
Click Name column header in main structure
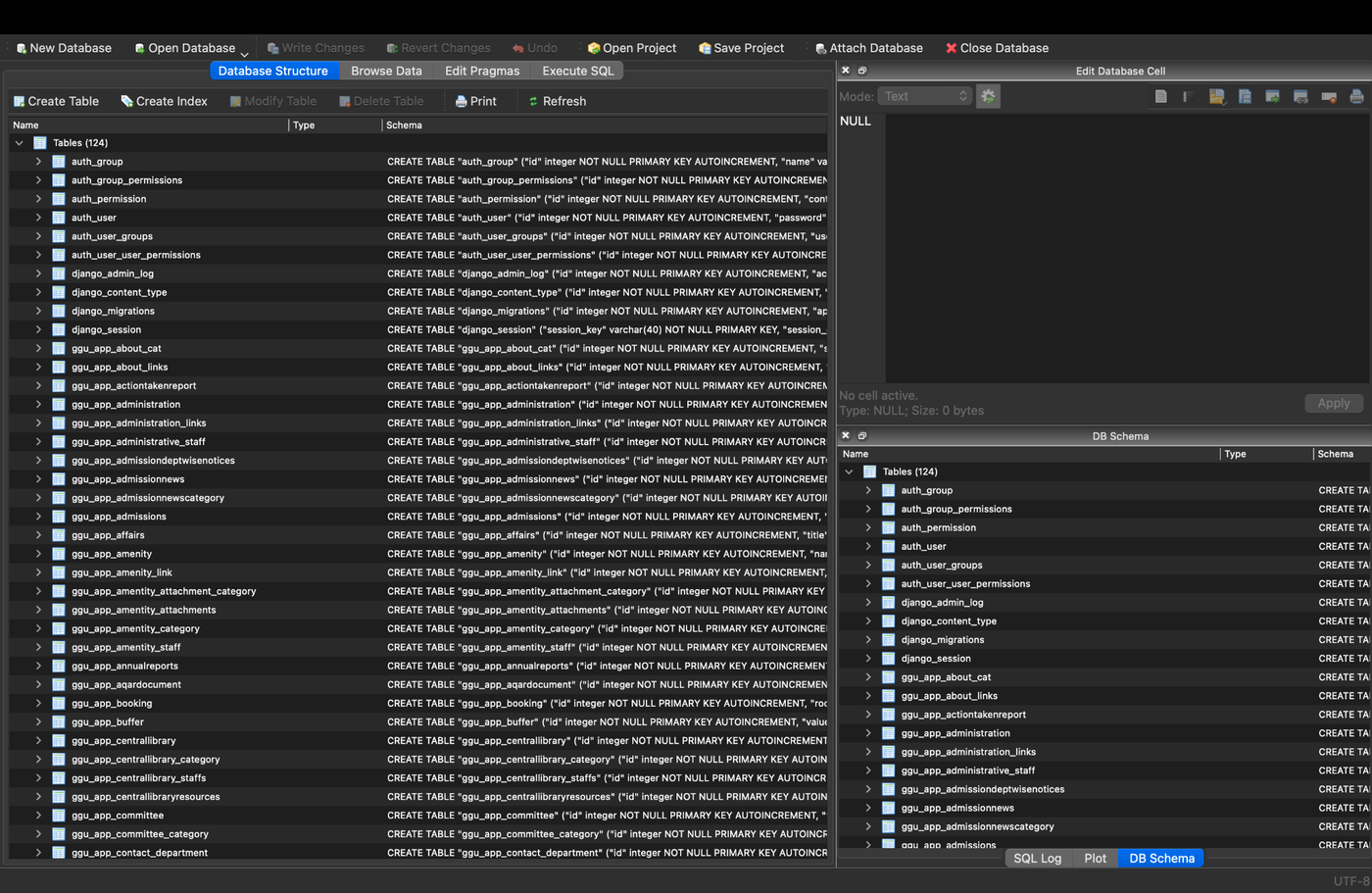tap(149, 124)
